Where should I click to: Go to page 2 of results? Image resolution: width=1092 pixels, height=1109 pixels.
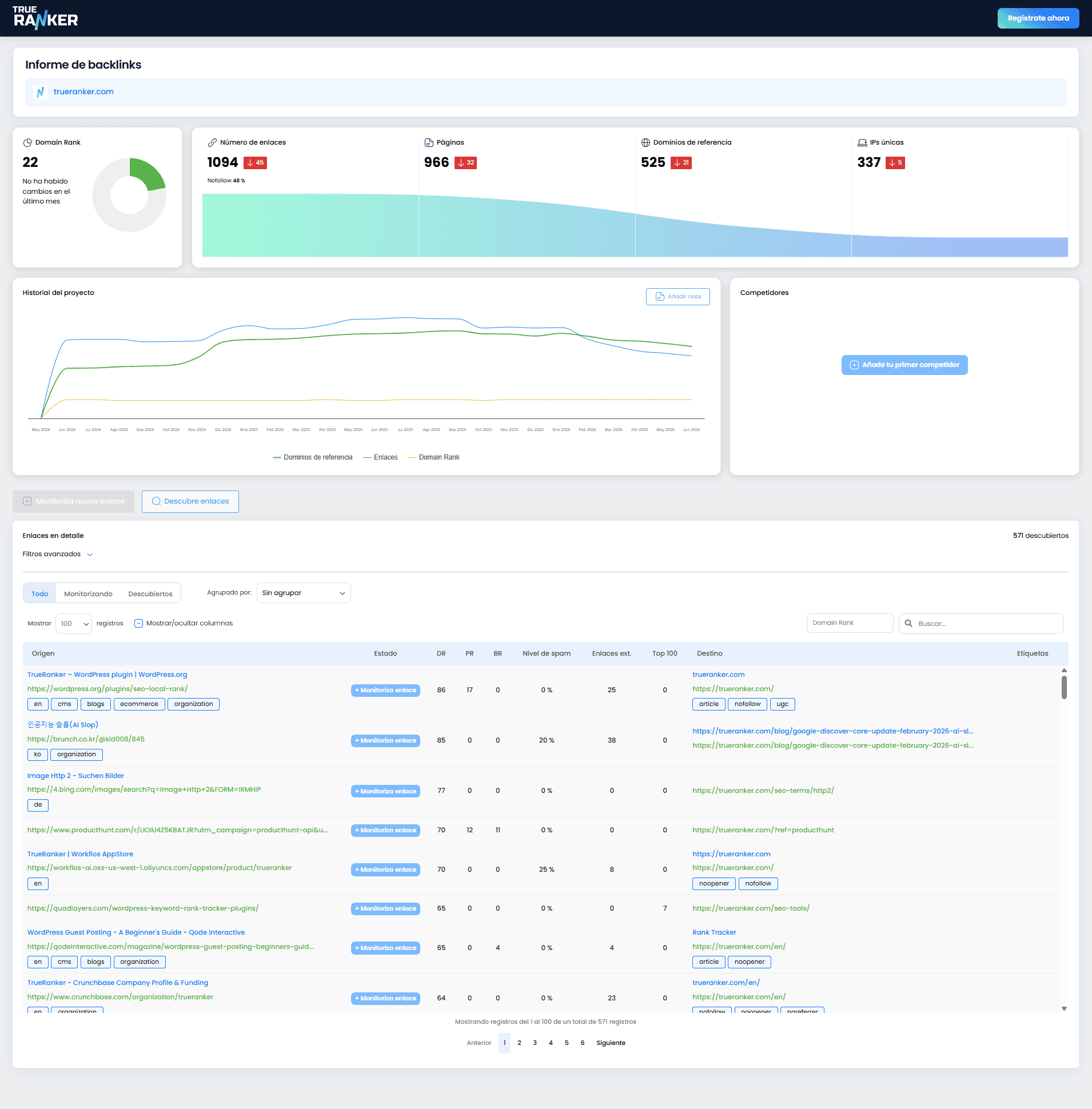click(x=519, y=1043)
